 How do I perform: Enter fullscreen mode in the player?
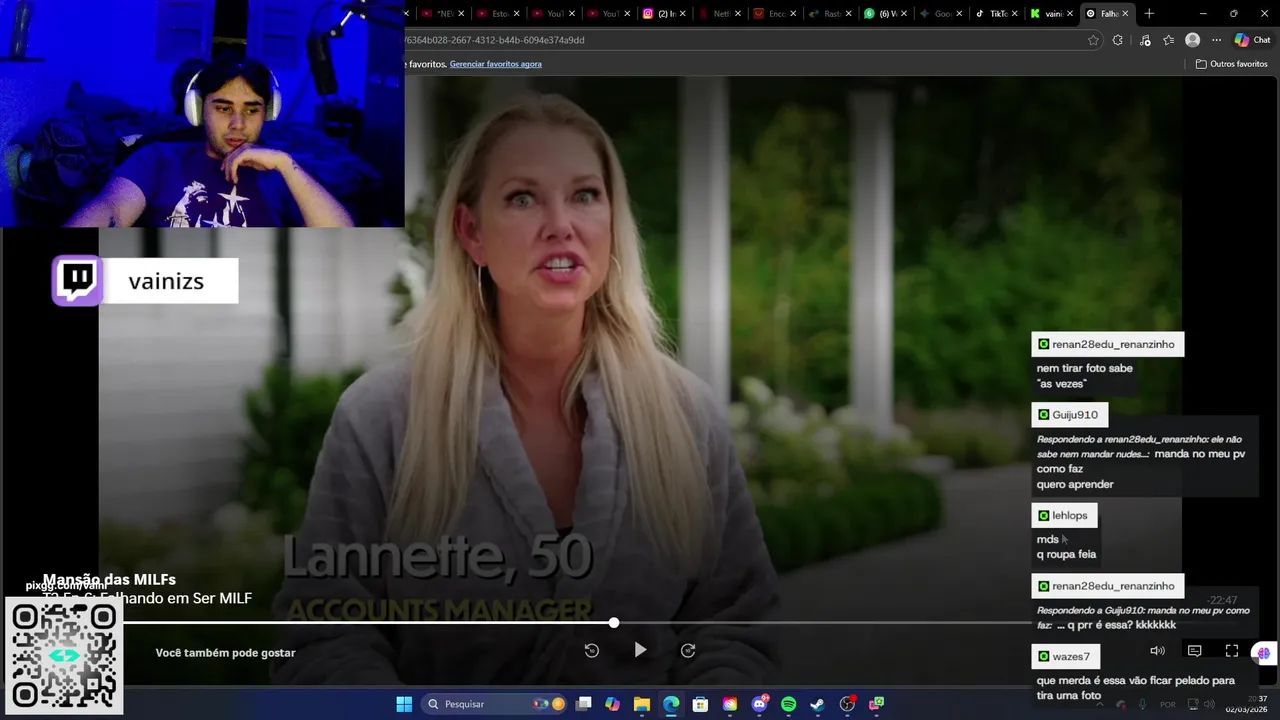click(1232, 651)
